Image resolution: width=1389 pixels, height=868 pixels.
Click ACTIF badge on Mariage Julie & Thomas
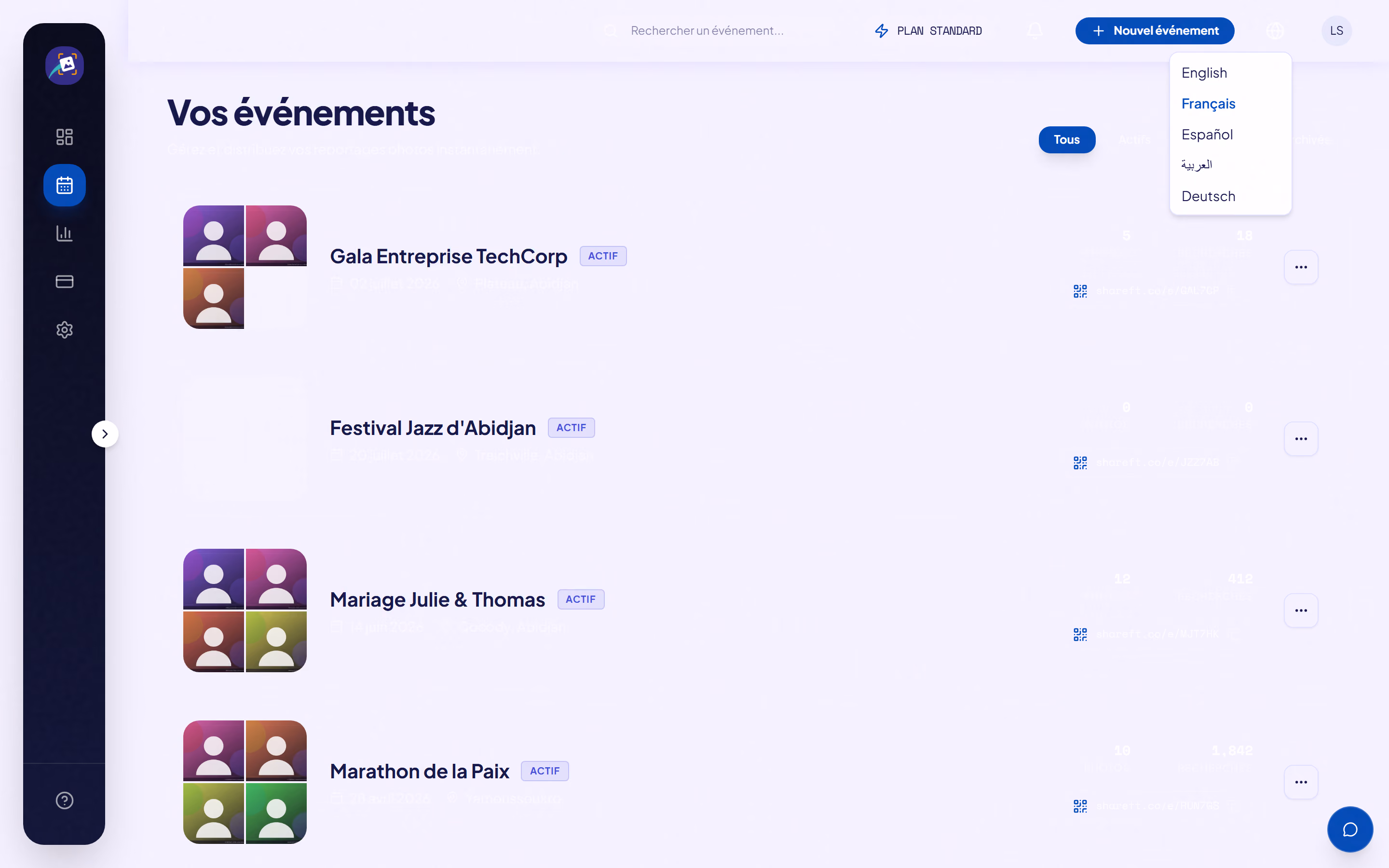580,599
